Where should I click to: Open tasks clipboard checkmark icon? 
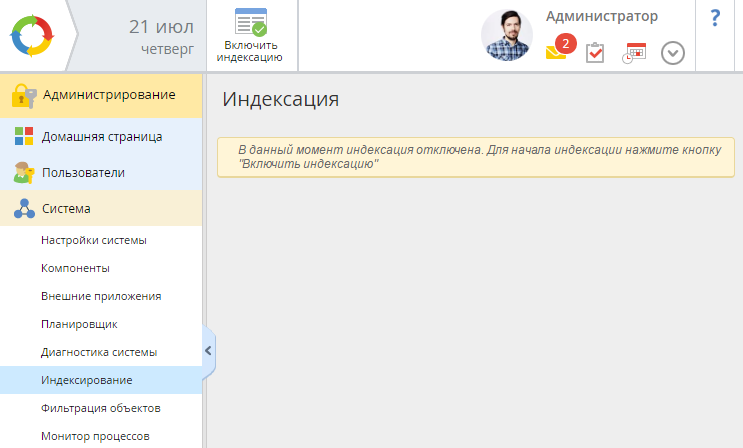(595, 53)
